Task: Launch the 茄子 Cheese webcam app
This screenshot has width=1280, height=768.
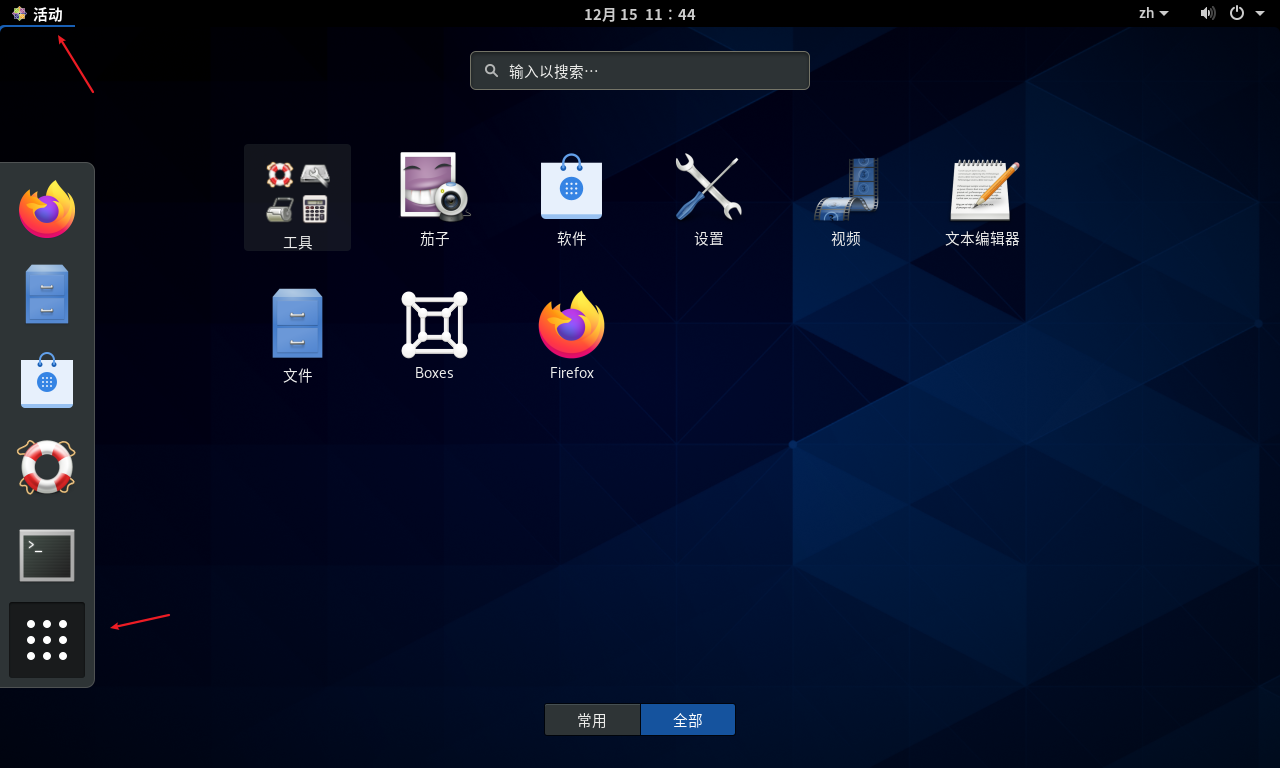Action: (x=435, y=198)
